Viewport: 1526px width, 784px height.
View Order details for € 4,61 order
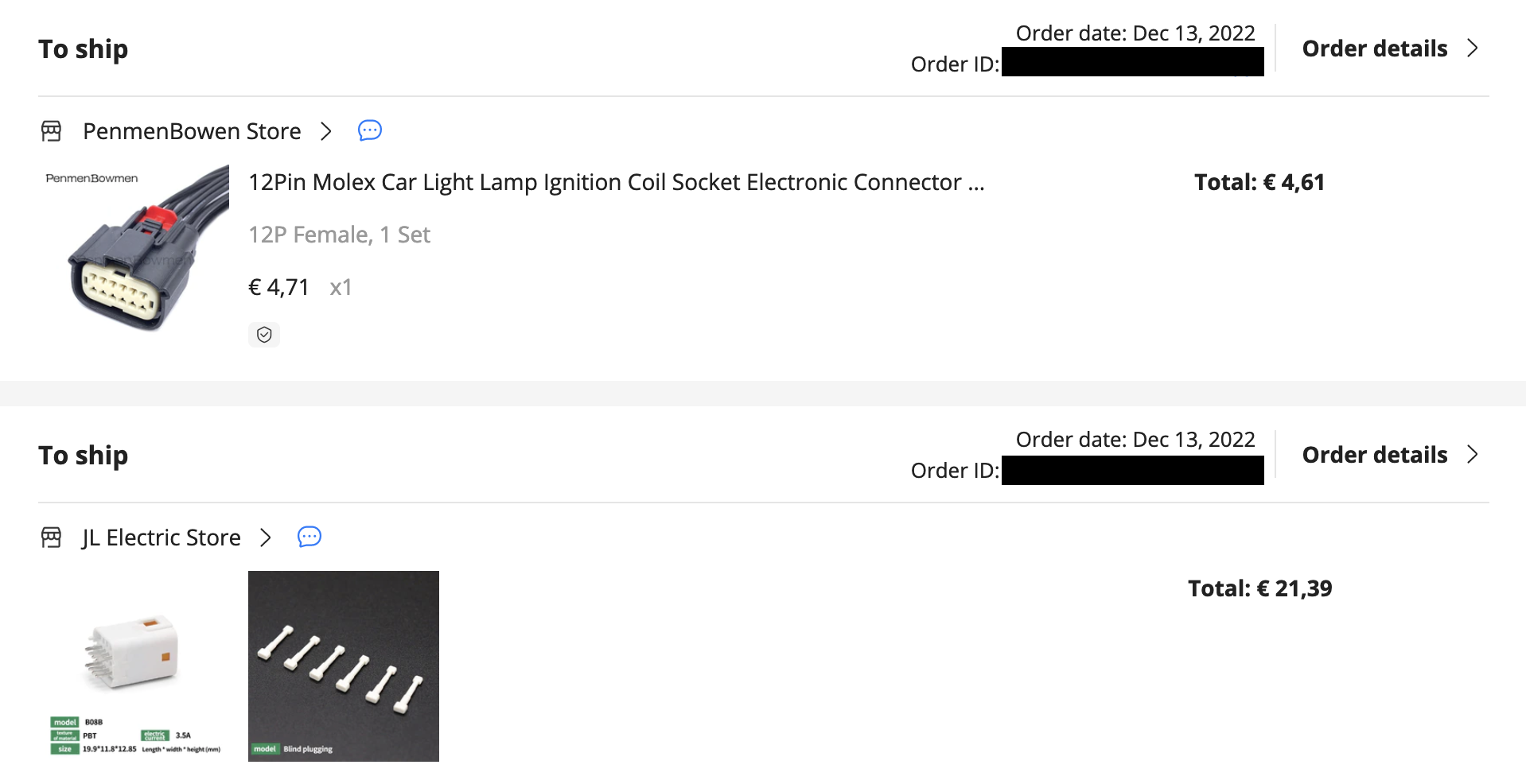click(1374, 49)
